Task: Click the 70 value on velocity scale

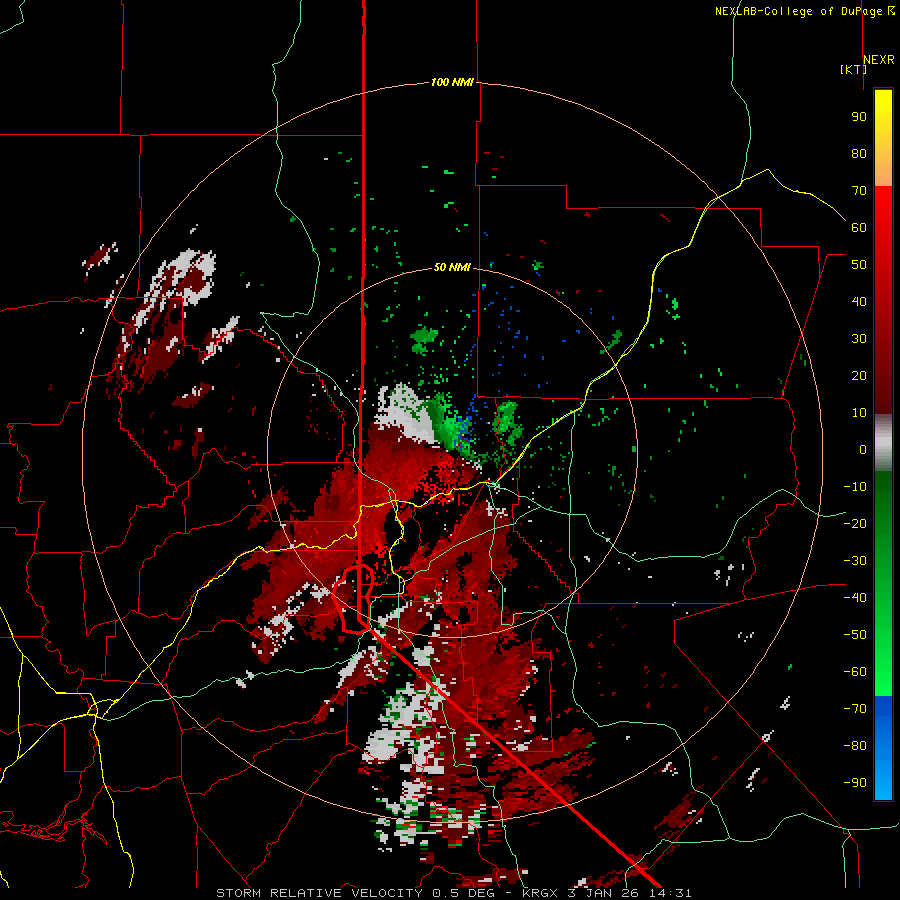Action: (x=859, y=191)
